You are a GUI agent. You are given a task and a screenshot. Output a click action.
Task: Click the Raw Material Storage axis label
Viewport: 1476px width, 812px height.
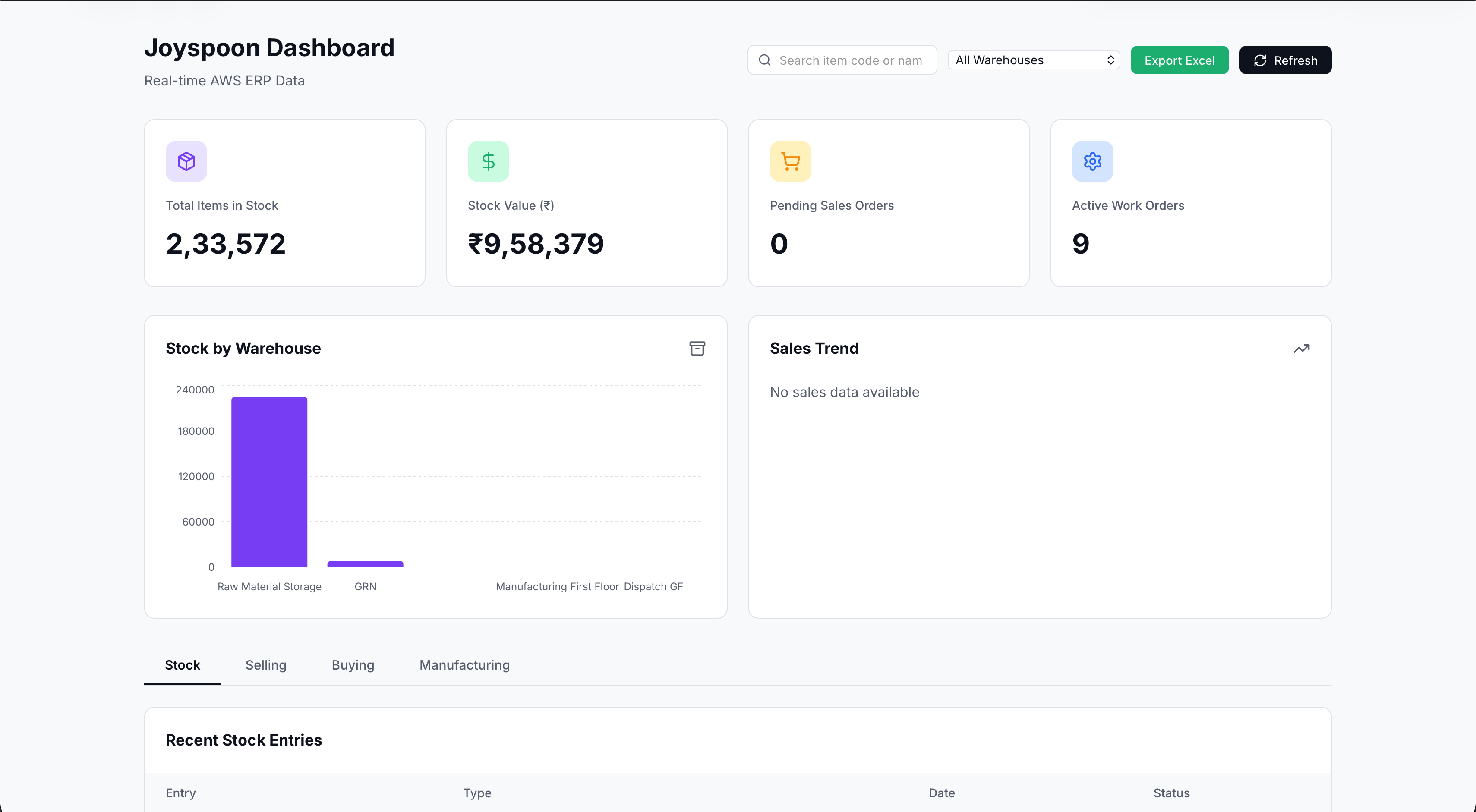click(269, 586)
